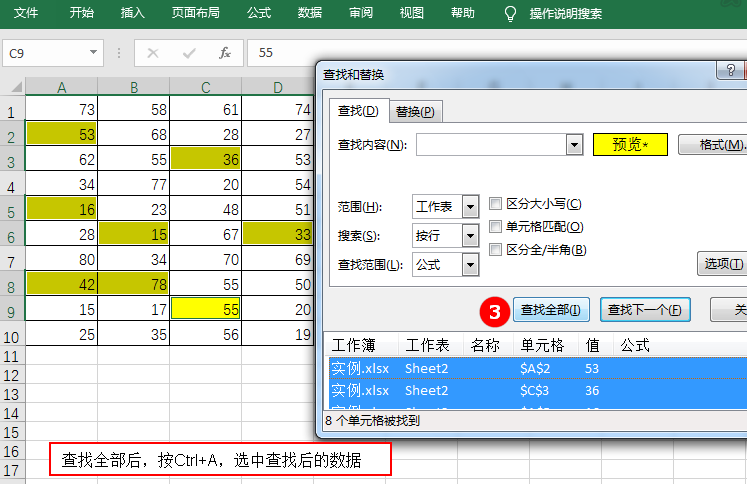Open the 公式 ribbon menu
This screenshot has height=484, width=747.
[x=259, y=13]
